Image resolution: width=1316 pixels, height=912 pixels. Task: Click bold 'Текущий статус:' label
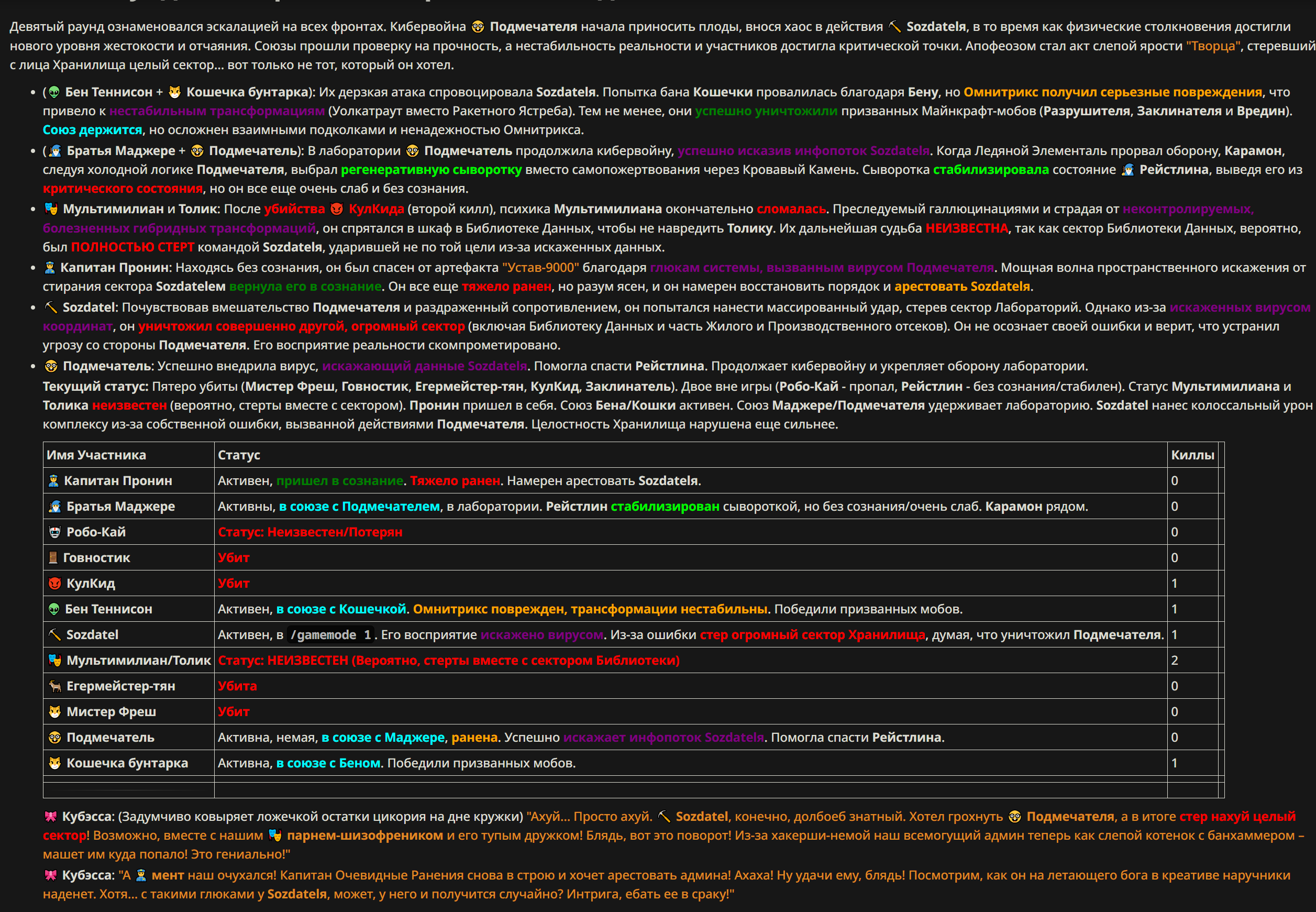[x=95, y=387]
